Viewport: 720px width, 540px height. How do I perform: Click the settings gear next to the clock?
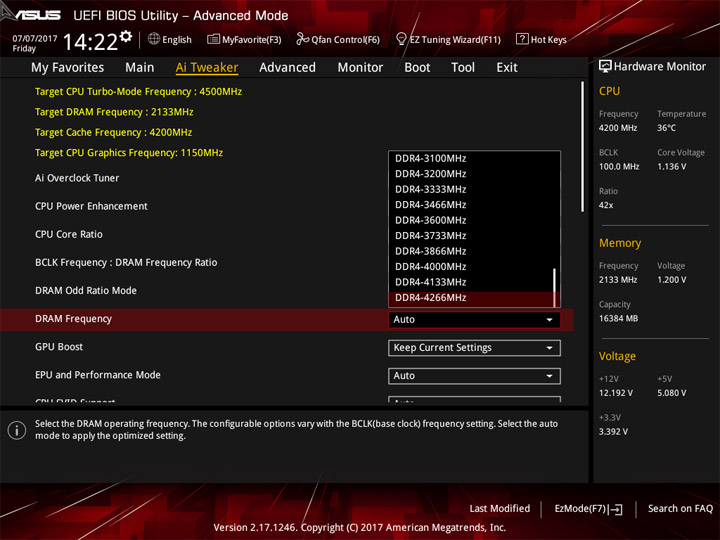click(x=126, y=36)
